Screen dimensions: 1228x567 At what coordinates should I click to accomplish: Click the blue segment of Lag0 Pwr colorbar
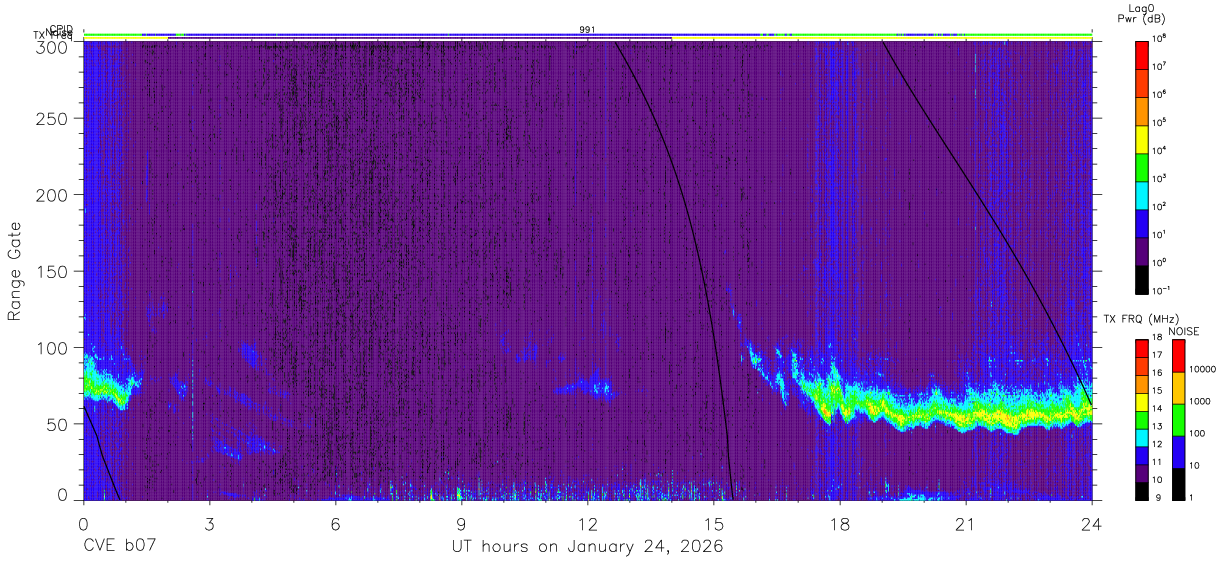(1141, 222)
